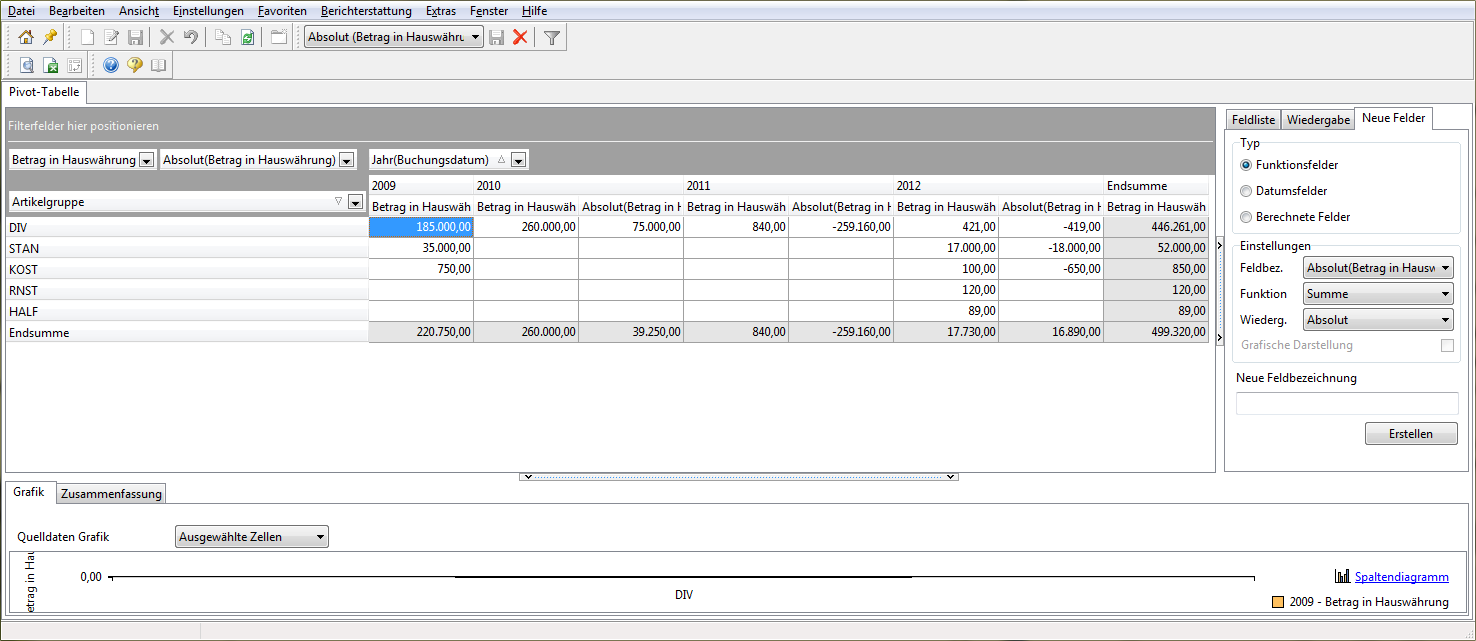Open Quelldaten Grafik dropdown
This screenshot has height=641, width=1476.
click(251, 537)
